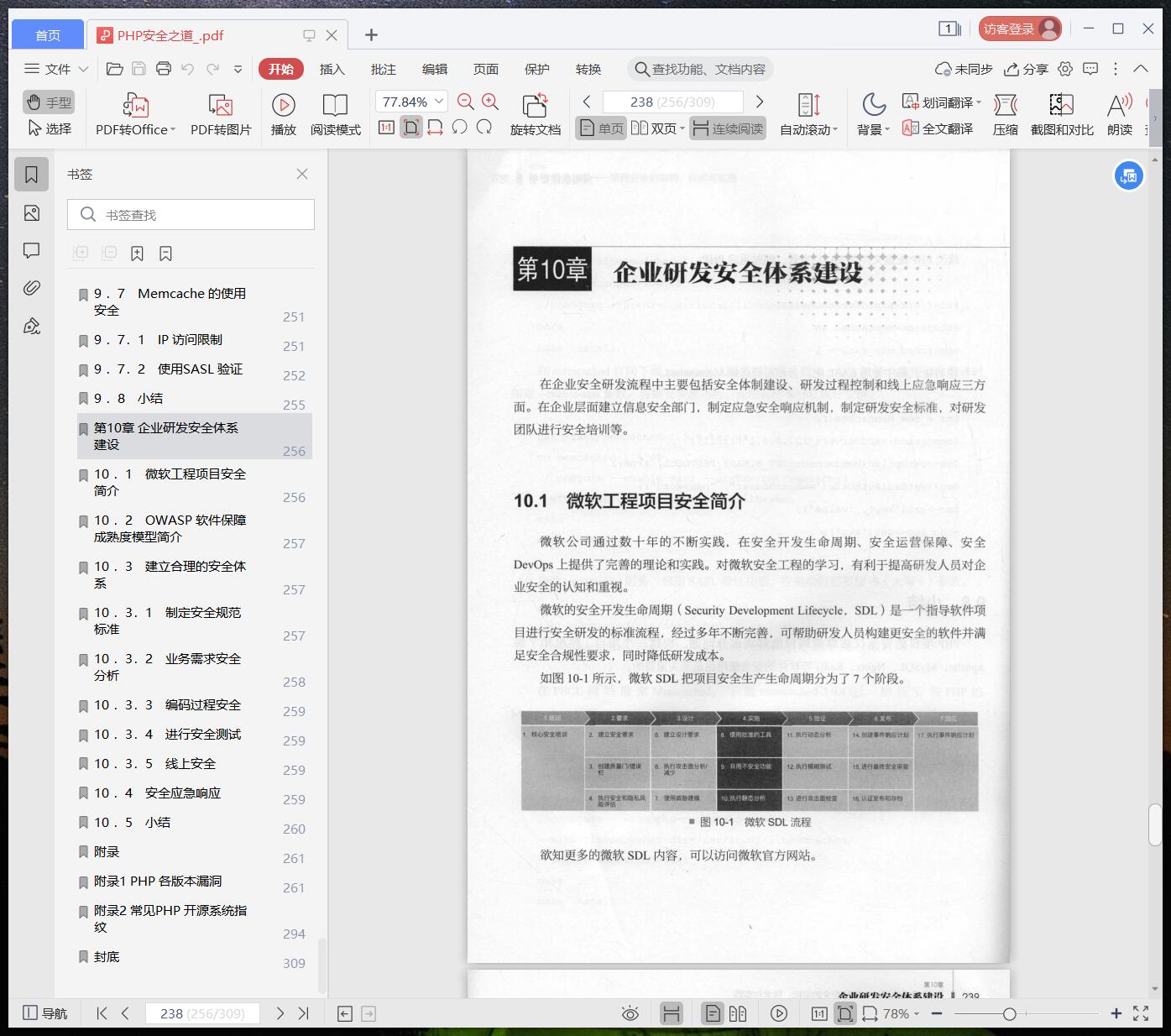Click the add bookmark icon
The image size is (1171, 1036).
click(x=137, y=254)
